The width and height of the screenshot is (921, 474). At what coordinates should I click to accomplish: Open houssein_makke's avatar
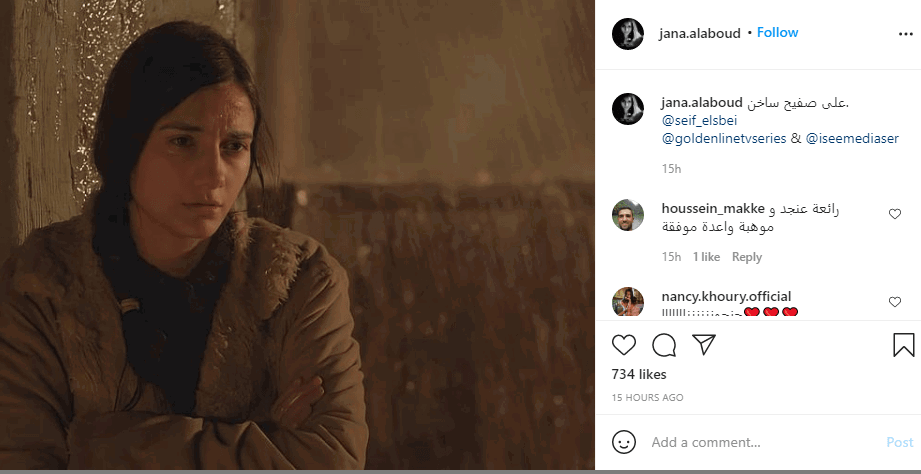[x=628, y=215]
